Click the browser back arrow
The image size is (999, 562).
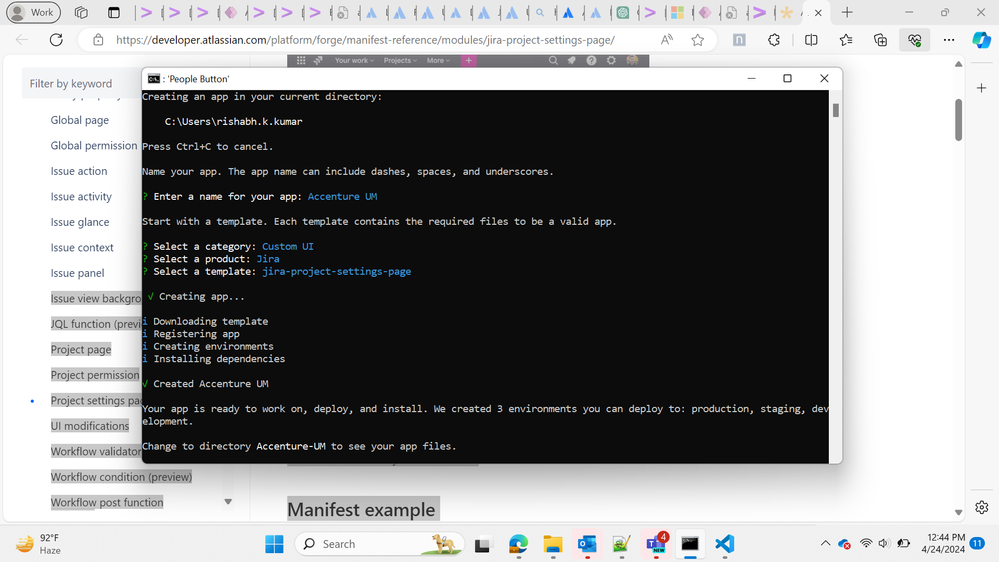pos(22,40)
